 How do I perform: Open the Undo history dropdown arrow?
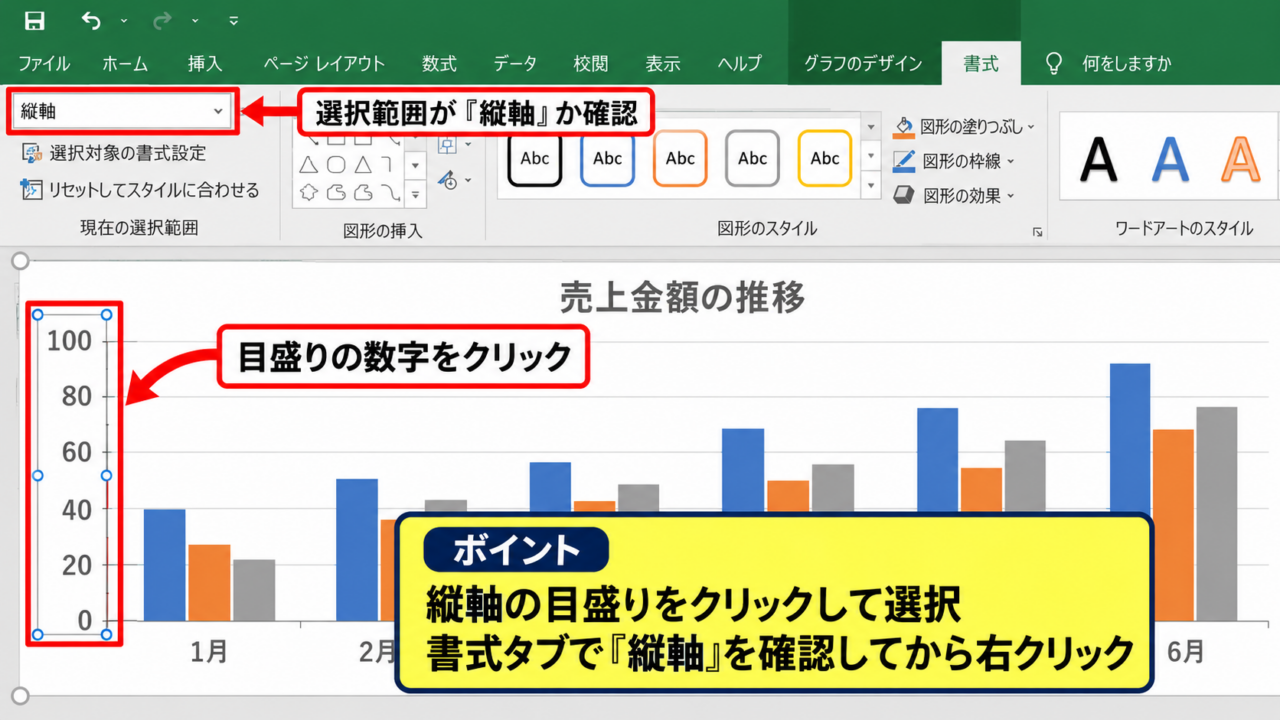pos(123,21)
